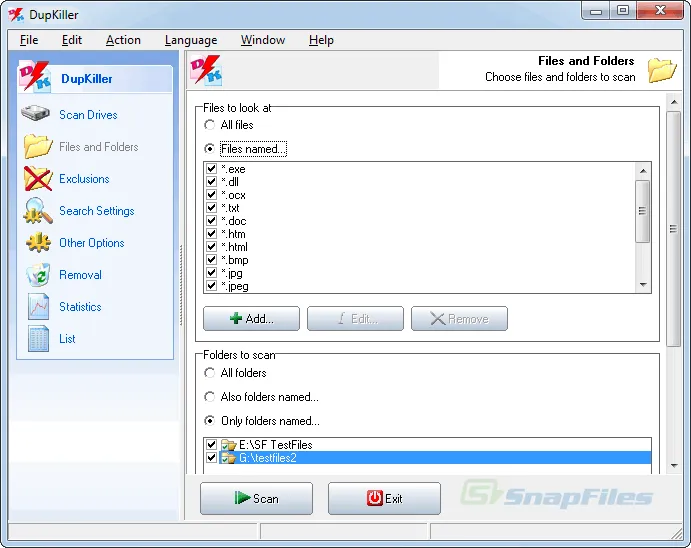
Task: Open the File menu
Action: tap(29, 40)
